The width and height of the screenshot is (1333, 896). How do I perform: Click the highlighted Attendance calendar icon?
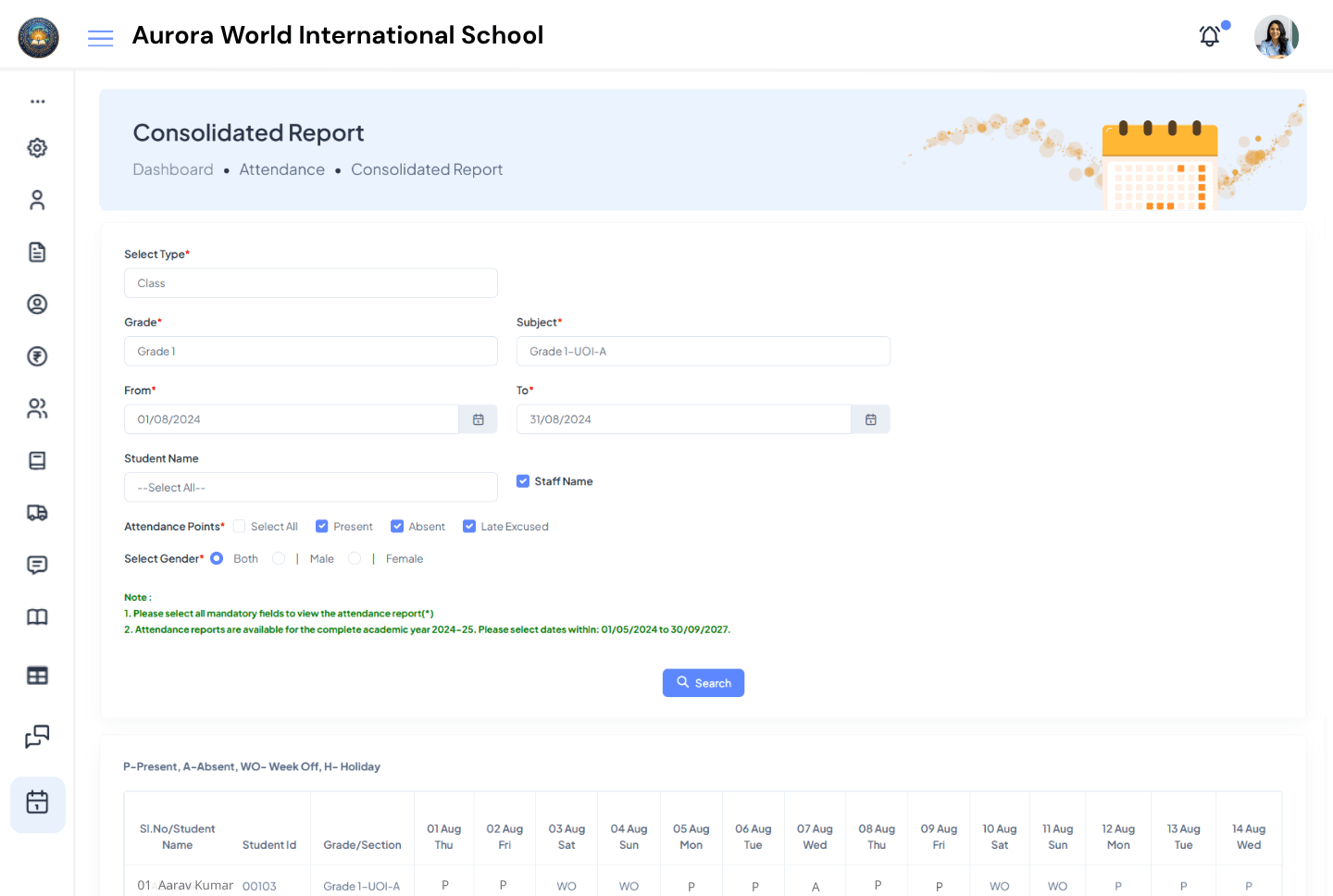coord(37,804)
